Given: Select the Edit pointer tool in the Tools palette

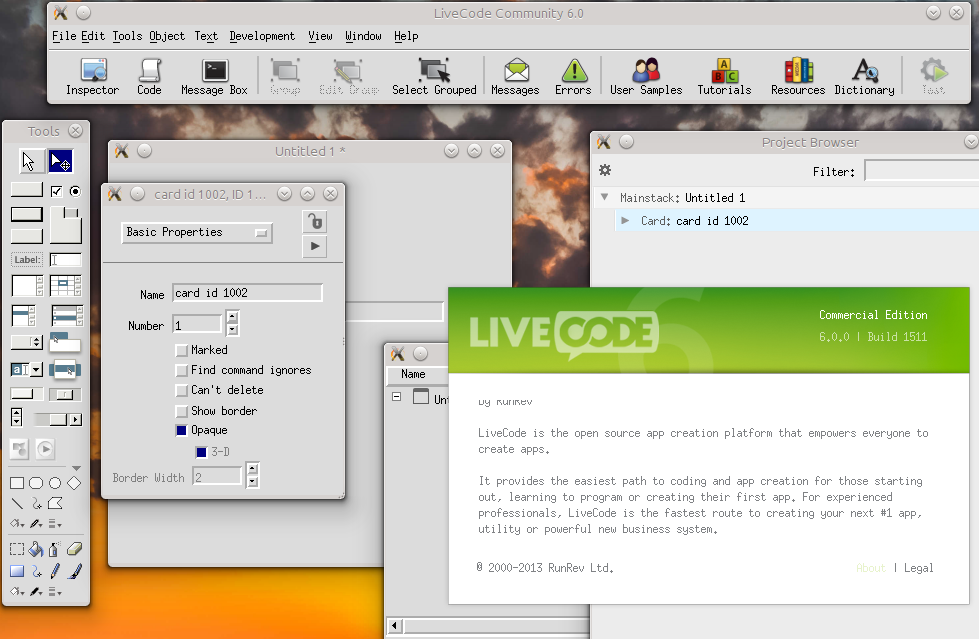Looking at the screenshot, I should tap(60, 161).
